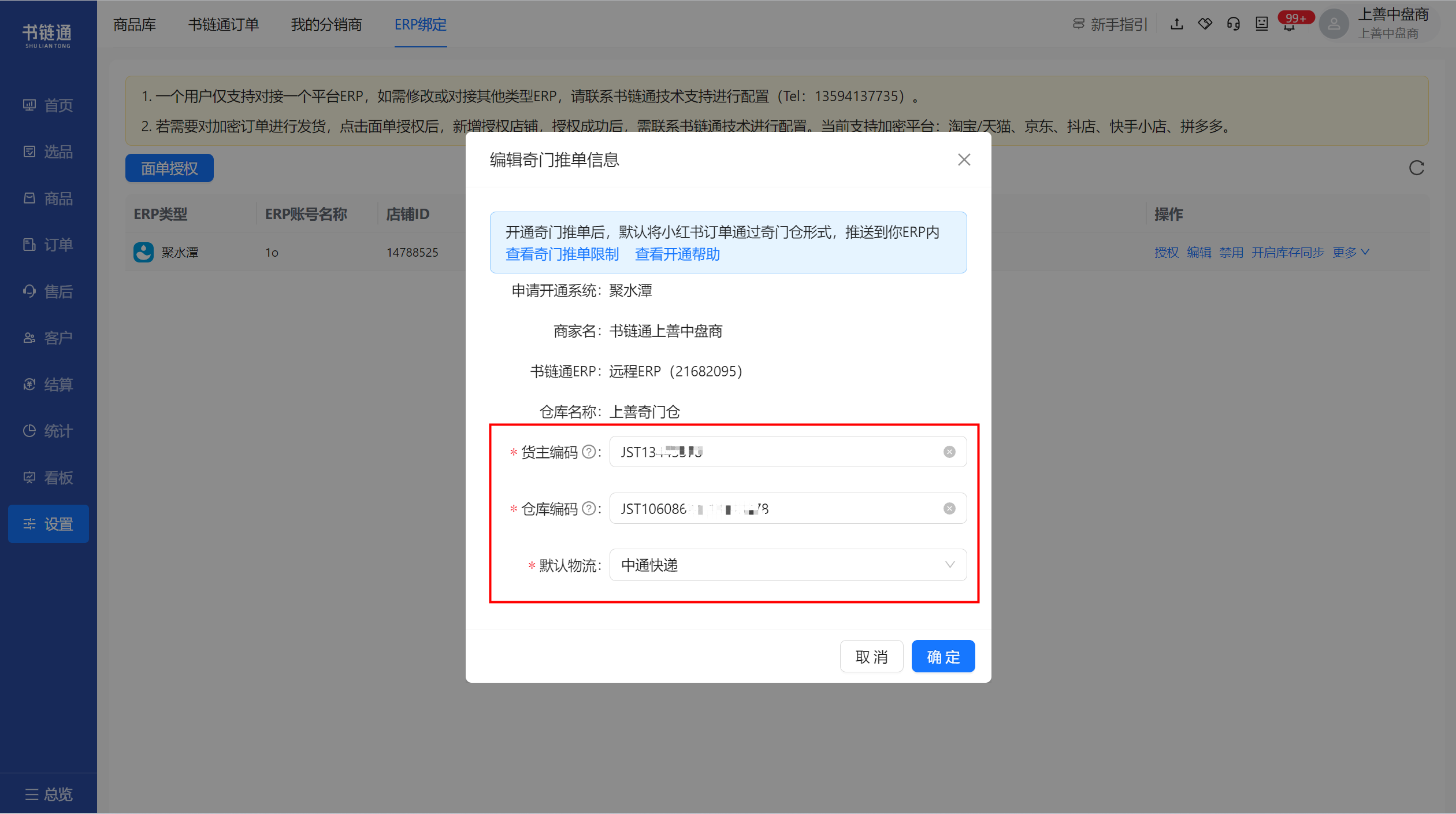This screenshot has width=1456, height=814.
Task: Open the 看板 sidebar item
Action: [x=48, y=478]
